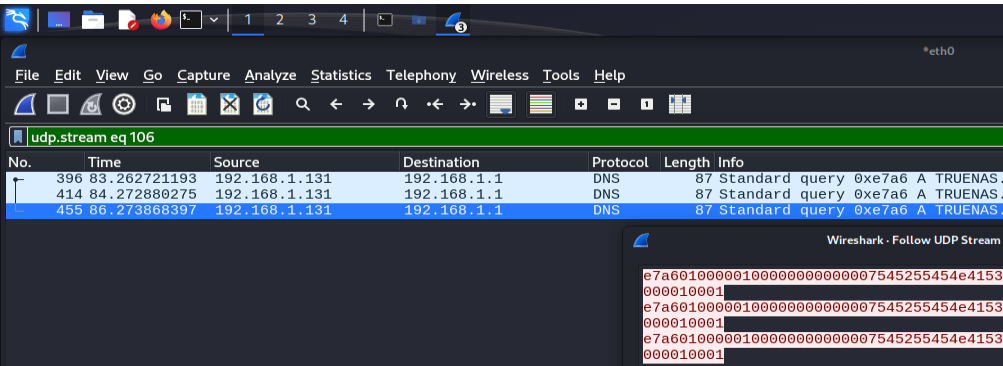
Task: Sort by the Protocol column header
Action: pos(624,163)
